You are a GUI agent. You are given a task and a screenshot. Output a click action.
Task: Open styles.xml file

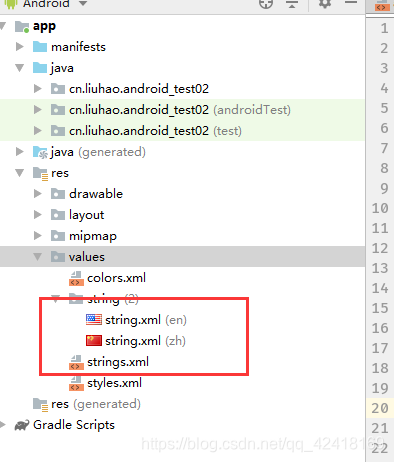(114, 383)
